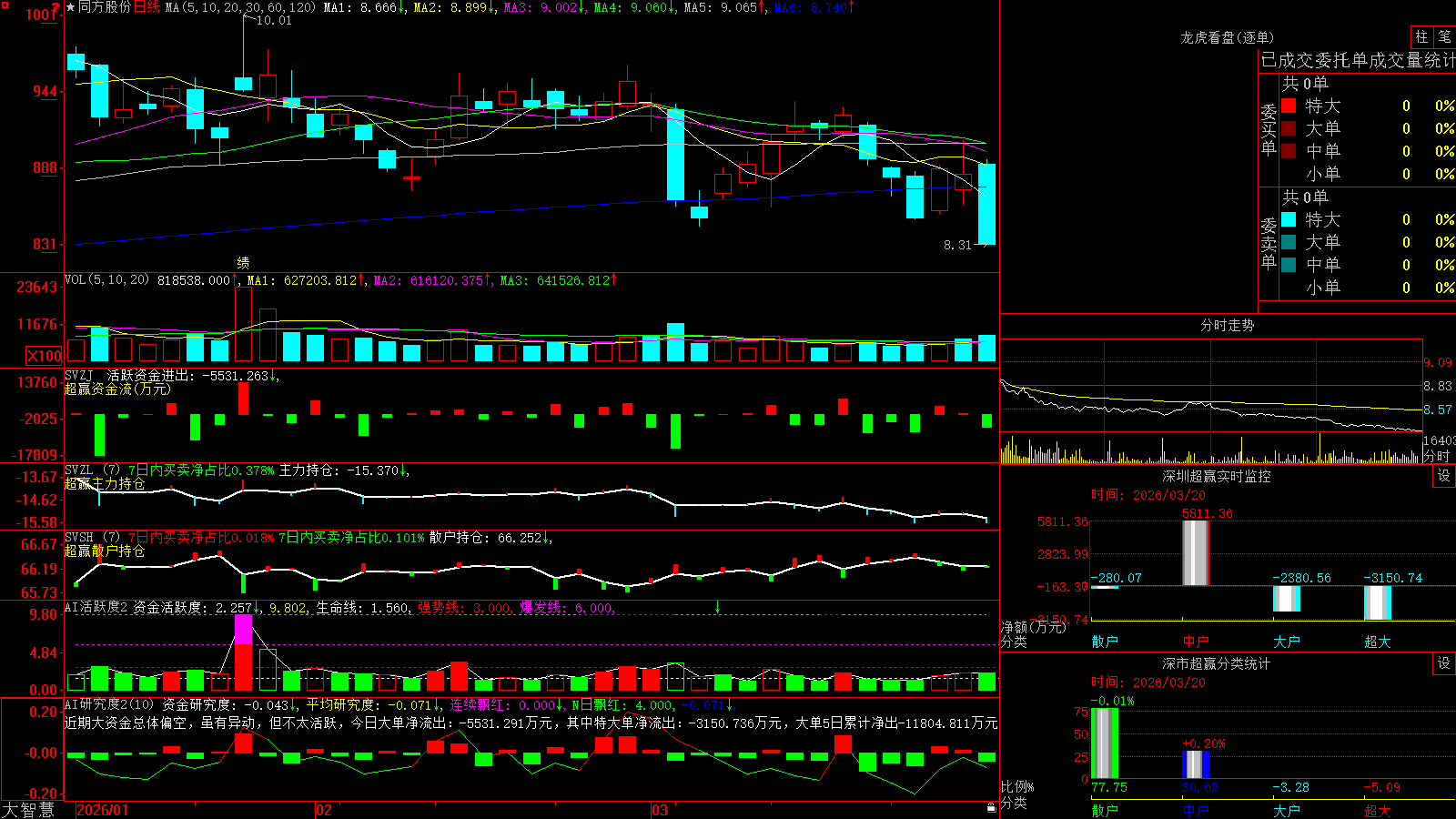Click MA(5,10,20,30,60,120) indicator parameters
This screenshot has height=819, width=1456.
[240, 7]
